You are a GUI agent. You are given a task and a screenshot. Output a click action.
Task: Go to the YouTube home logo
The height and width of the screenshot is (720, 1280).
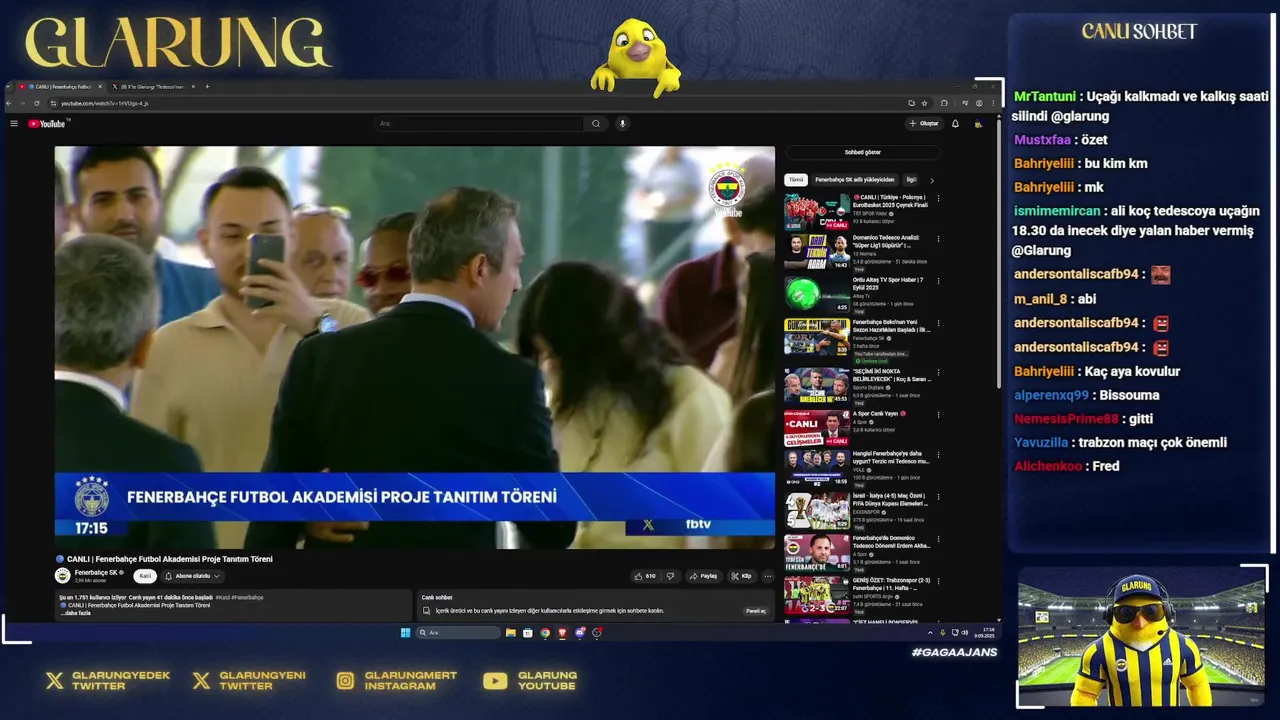click(47, 124)
